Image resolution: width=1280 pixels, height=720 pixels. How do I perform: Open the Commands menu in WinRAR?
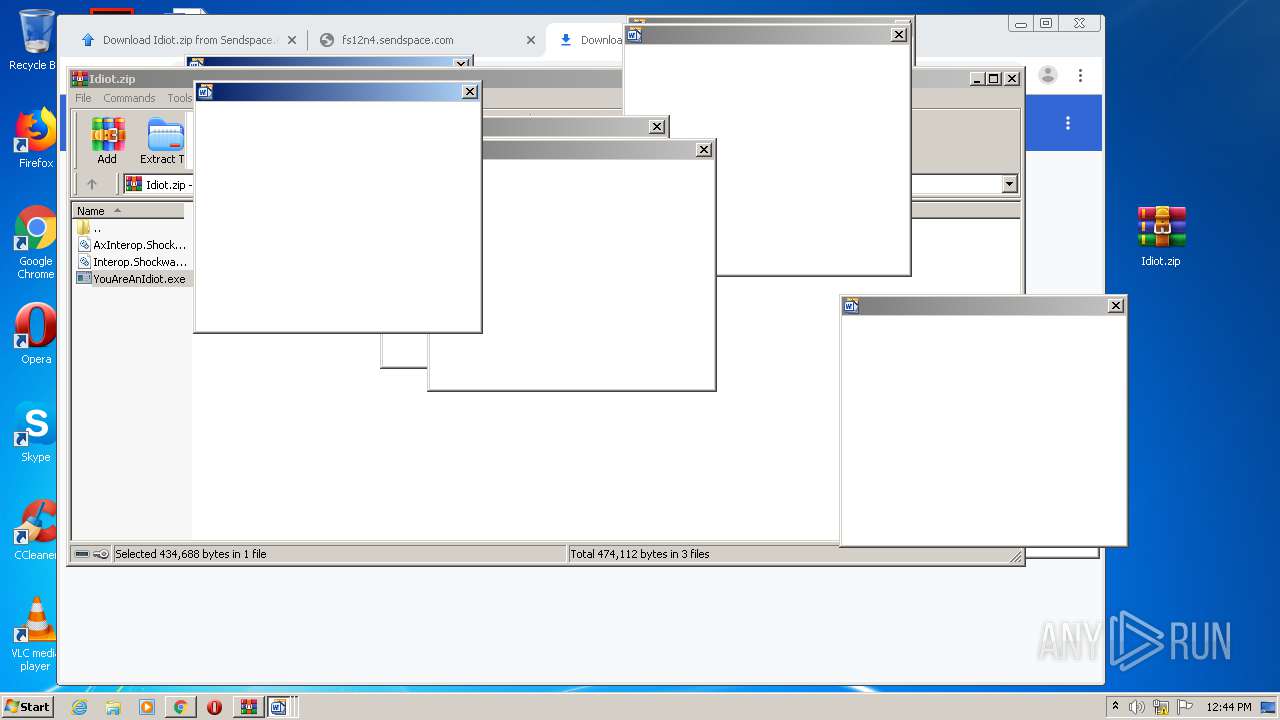coord(129,98)
